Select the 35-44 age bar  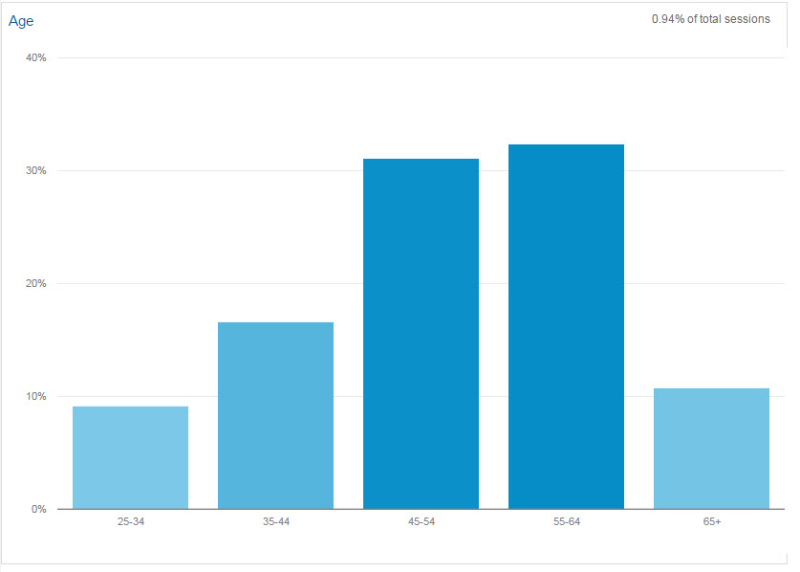(276, 415)
